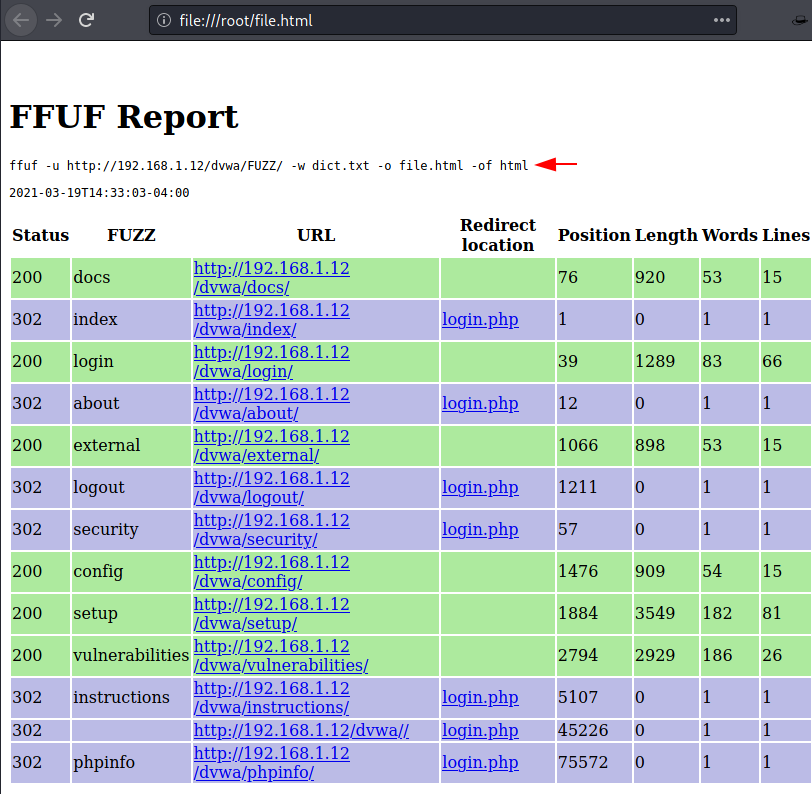Viewport: 812px width, 794px height.
Task: Click the ffuf command line text
Action: coord(268,165)
